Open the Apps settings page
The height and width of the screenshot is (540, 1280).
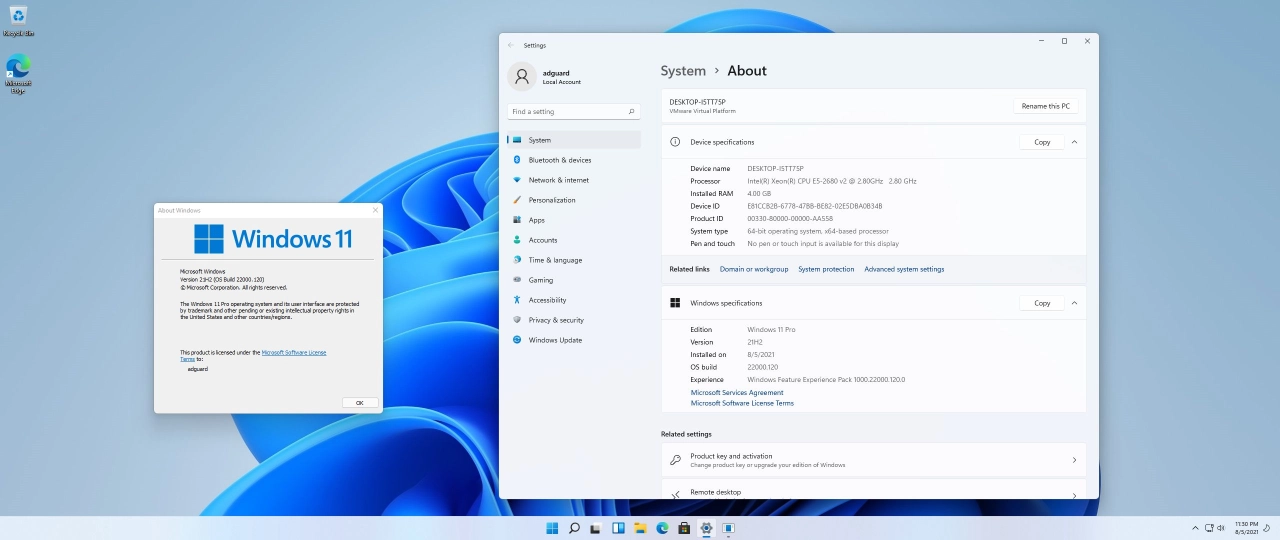click(574, 220)
